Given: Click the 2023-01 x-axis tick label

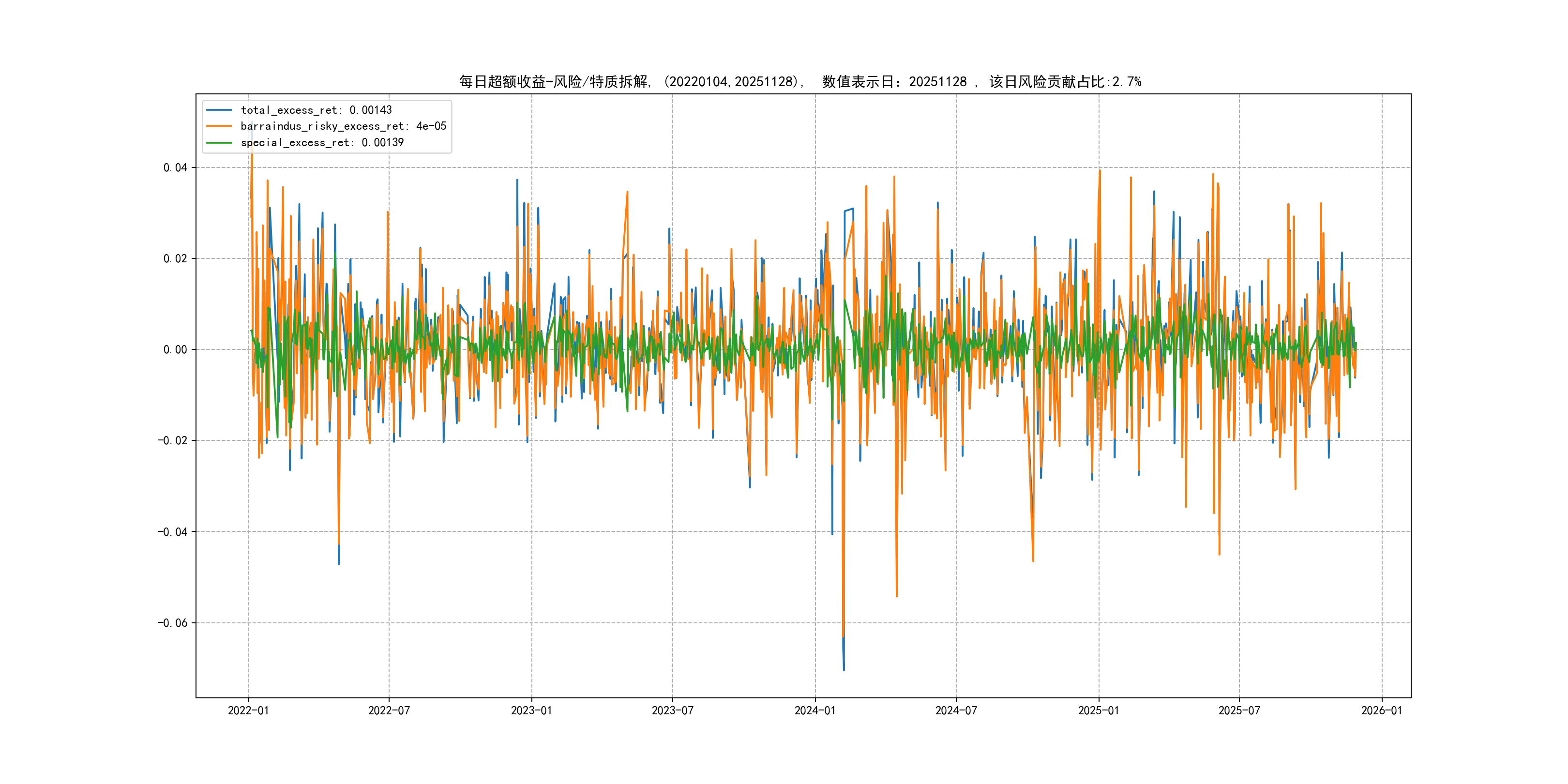Looking at the screenshot, I should click(531, 710).
